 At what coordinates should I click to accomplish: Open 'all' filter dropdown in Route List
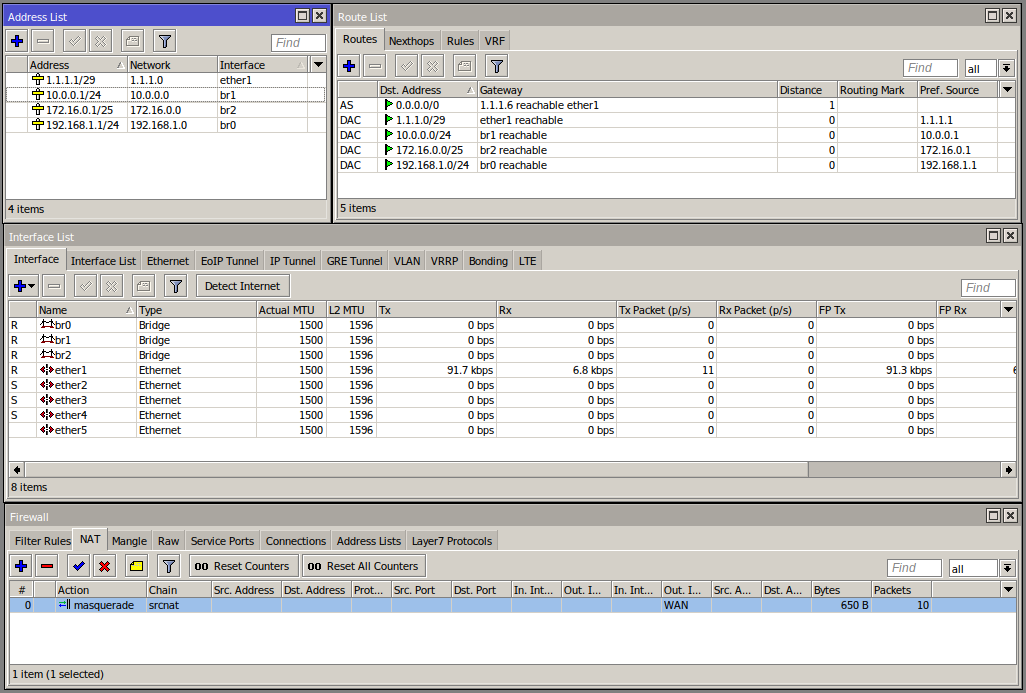coord(1006,67)
